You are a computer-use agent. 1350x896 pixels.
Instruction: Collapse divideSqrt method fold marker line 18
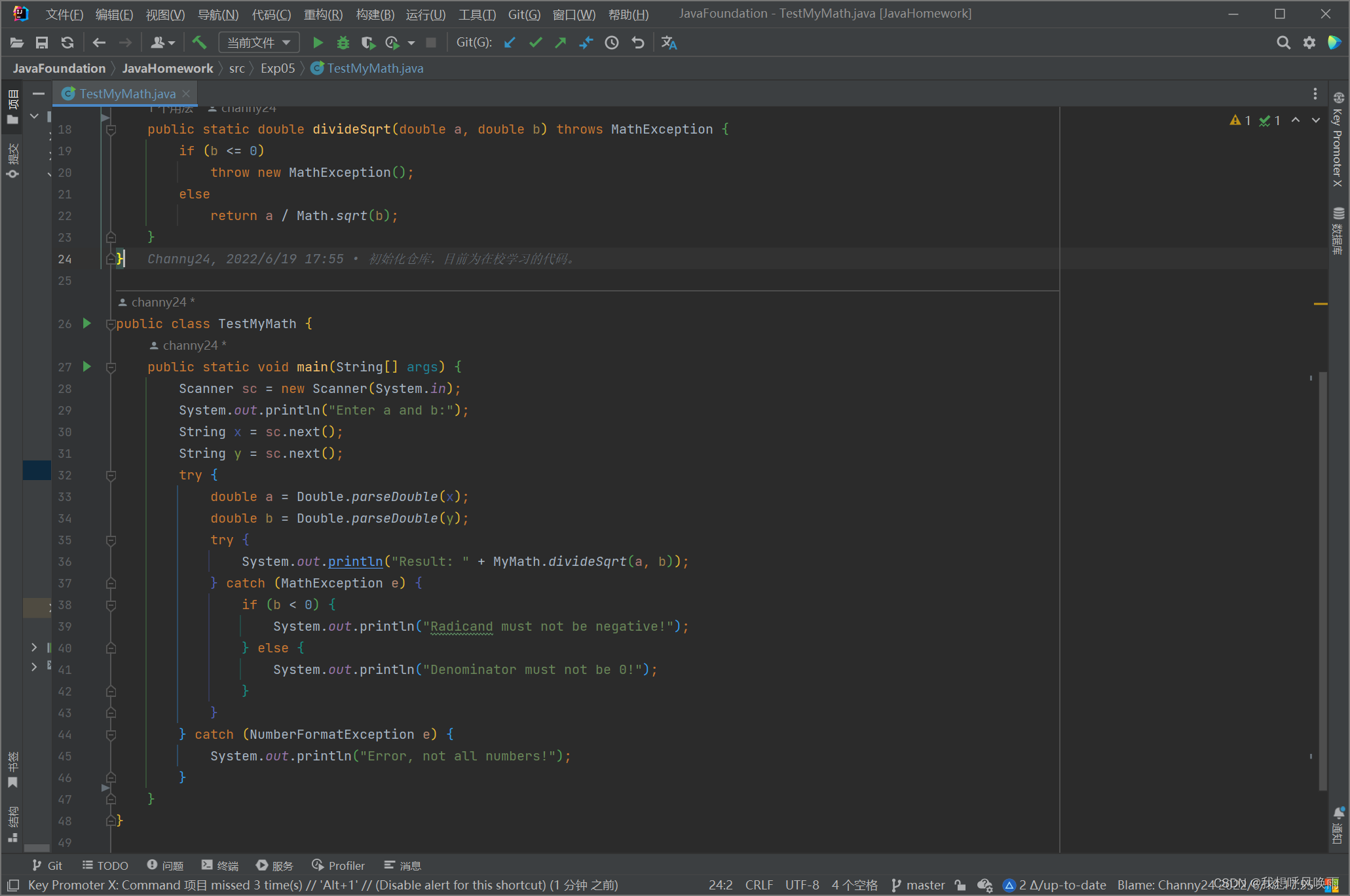point(111,130)
